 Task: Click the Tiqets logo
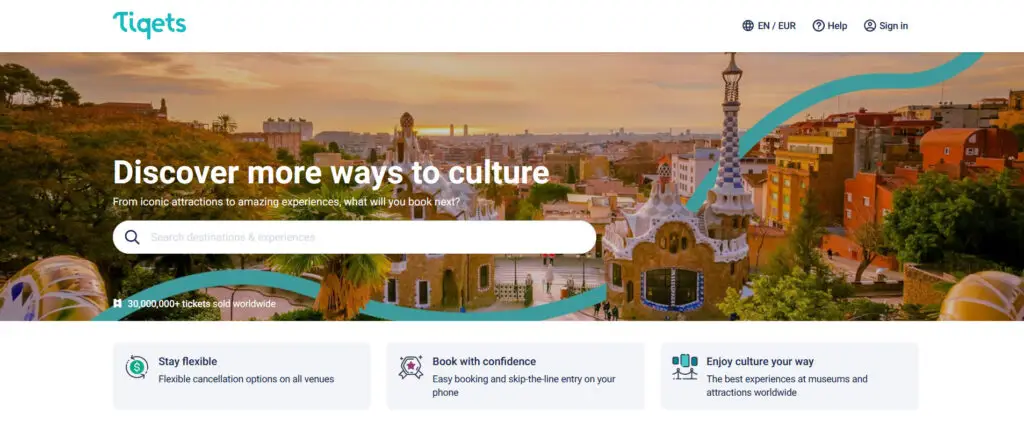coord(150,24)
